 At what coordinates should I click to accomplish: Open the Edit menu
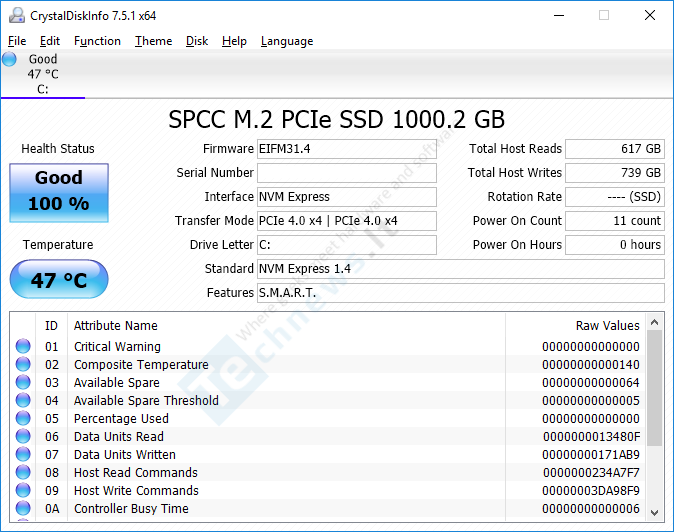(49, 41)
